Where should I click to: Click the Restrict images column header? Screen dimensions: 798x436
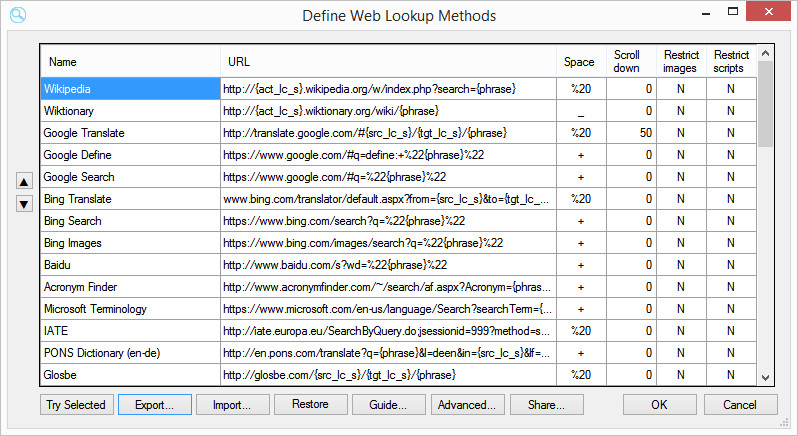click(681, 61)
